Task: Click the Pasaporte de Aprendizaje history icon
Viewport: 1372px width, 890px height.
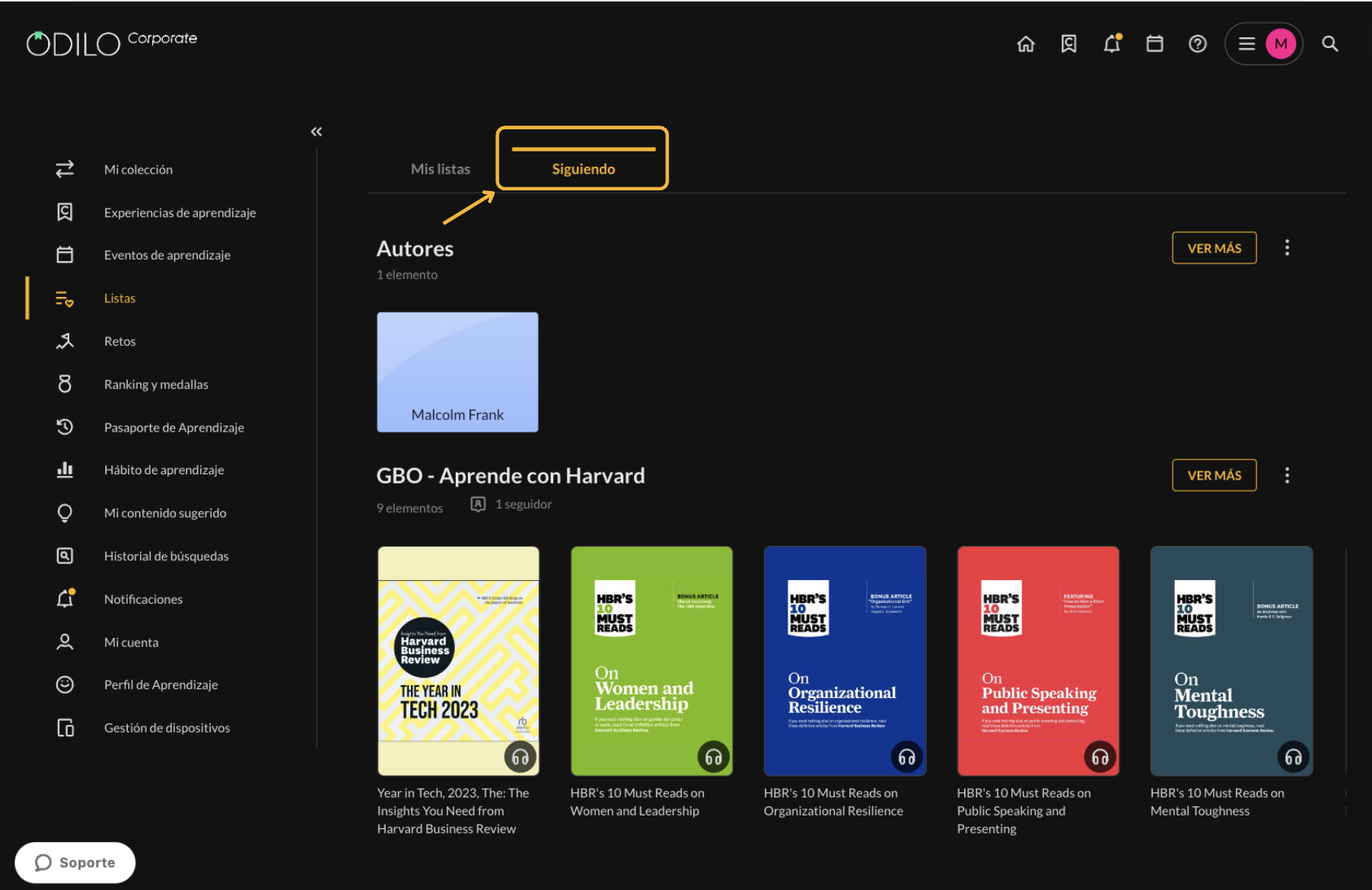Action: pos(65,427)
